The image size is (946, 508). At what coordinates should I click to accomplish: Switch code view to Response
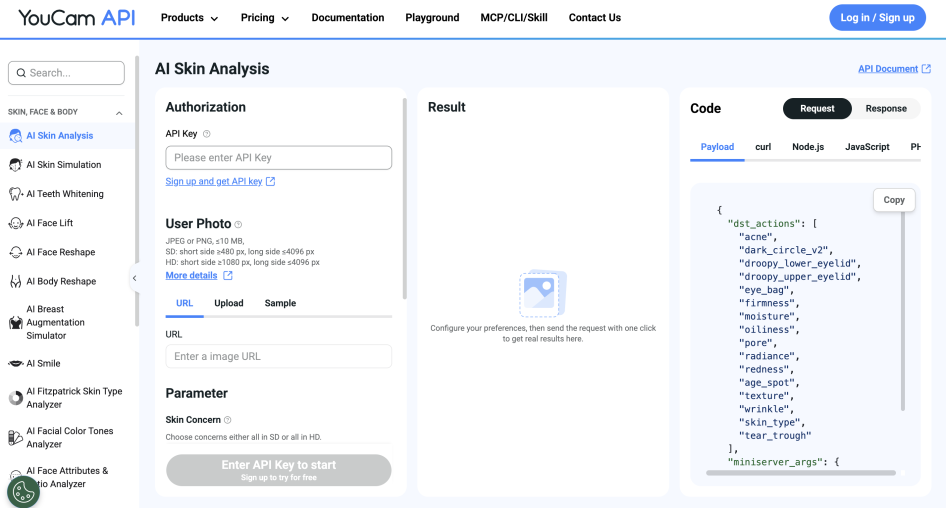click(x=886, y=109)
